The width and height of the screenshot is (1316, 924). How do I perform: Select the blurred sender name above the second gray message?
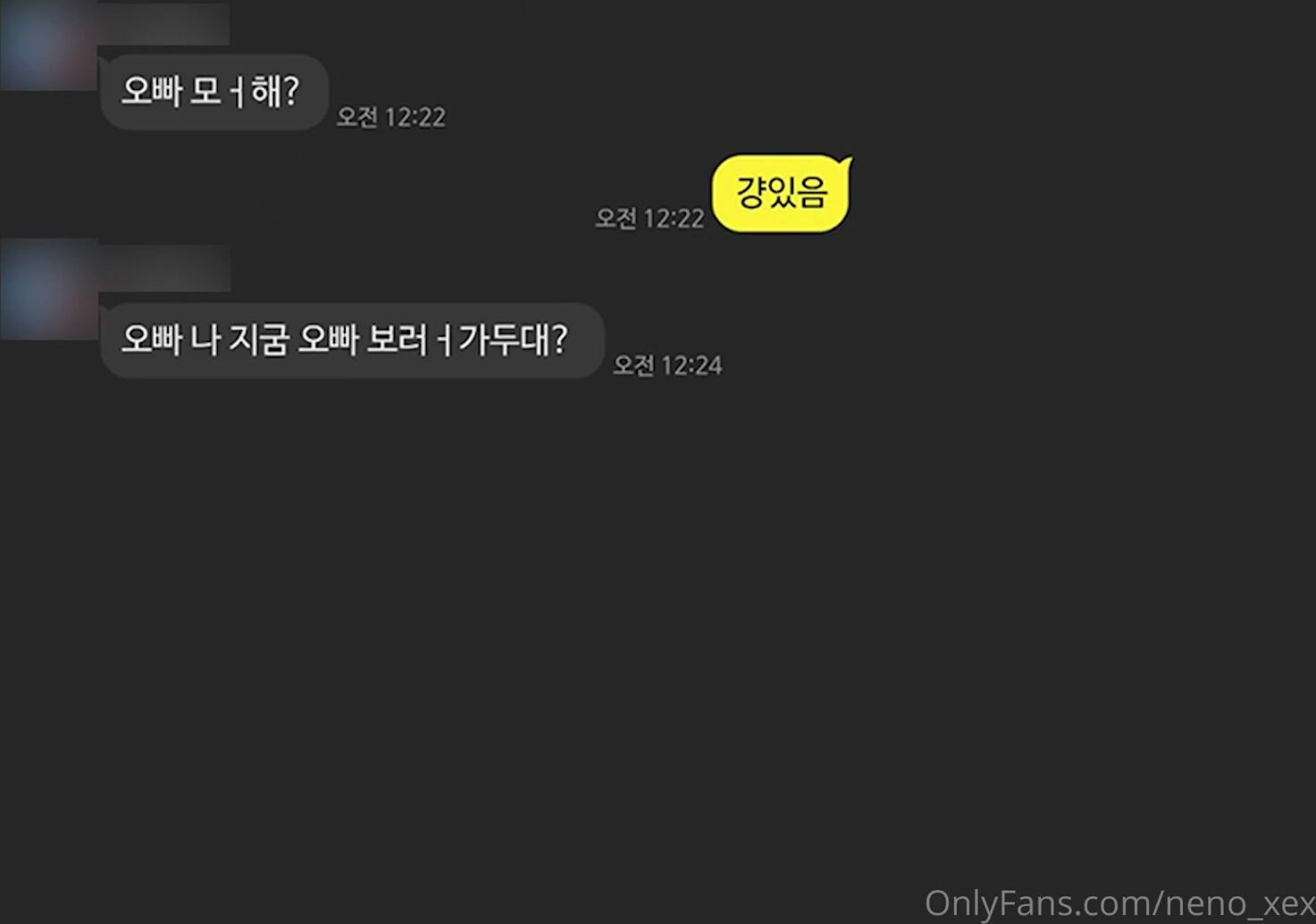[163, 268]
